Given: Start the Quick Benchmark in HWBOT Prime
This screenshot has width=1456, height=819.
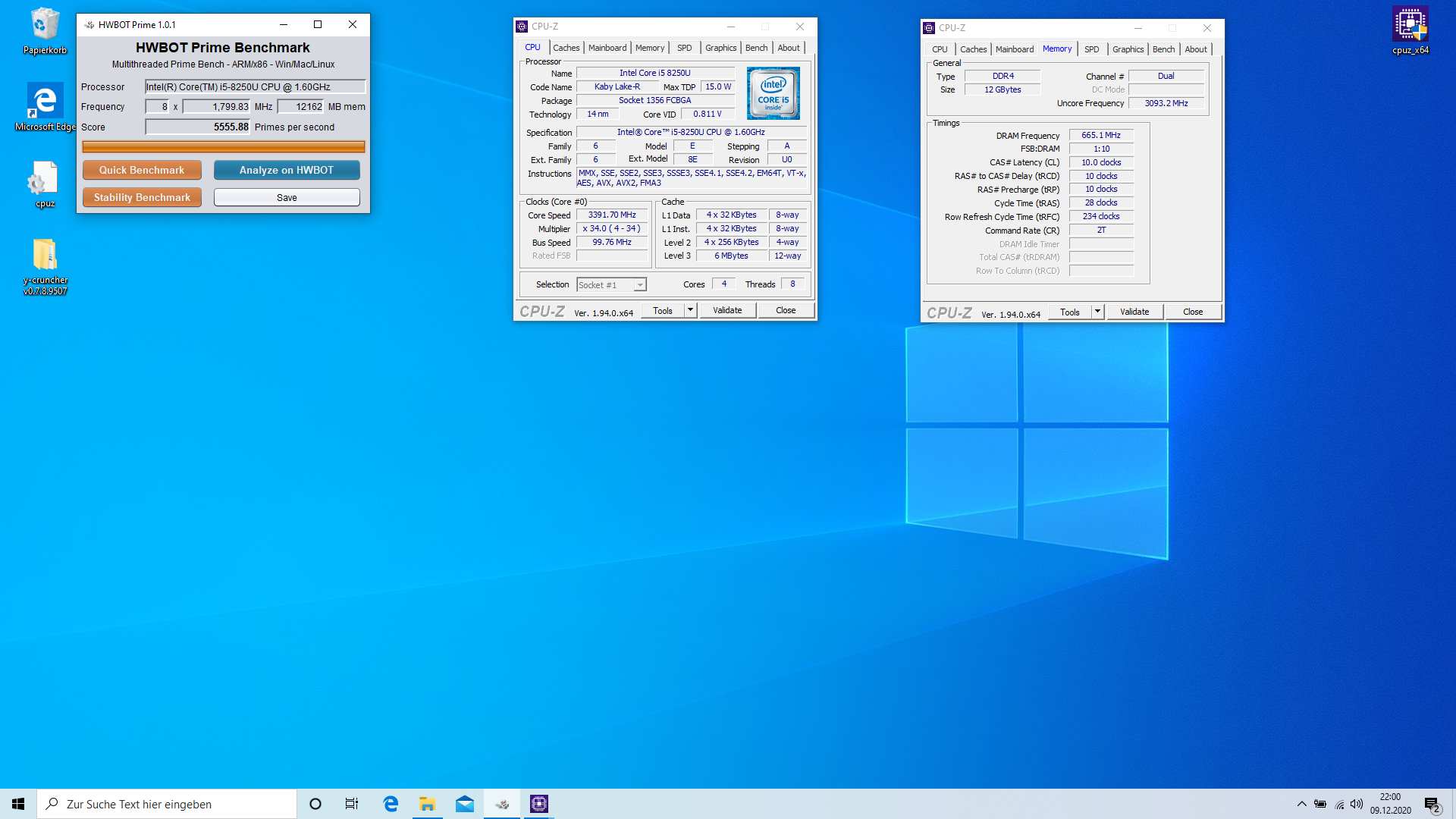Looking at the screenshot, I should 142,170.
